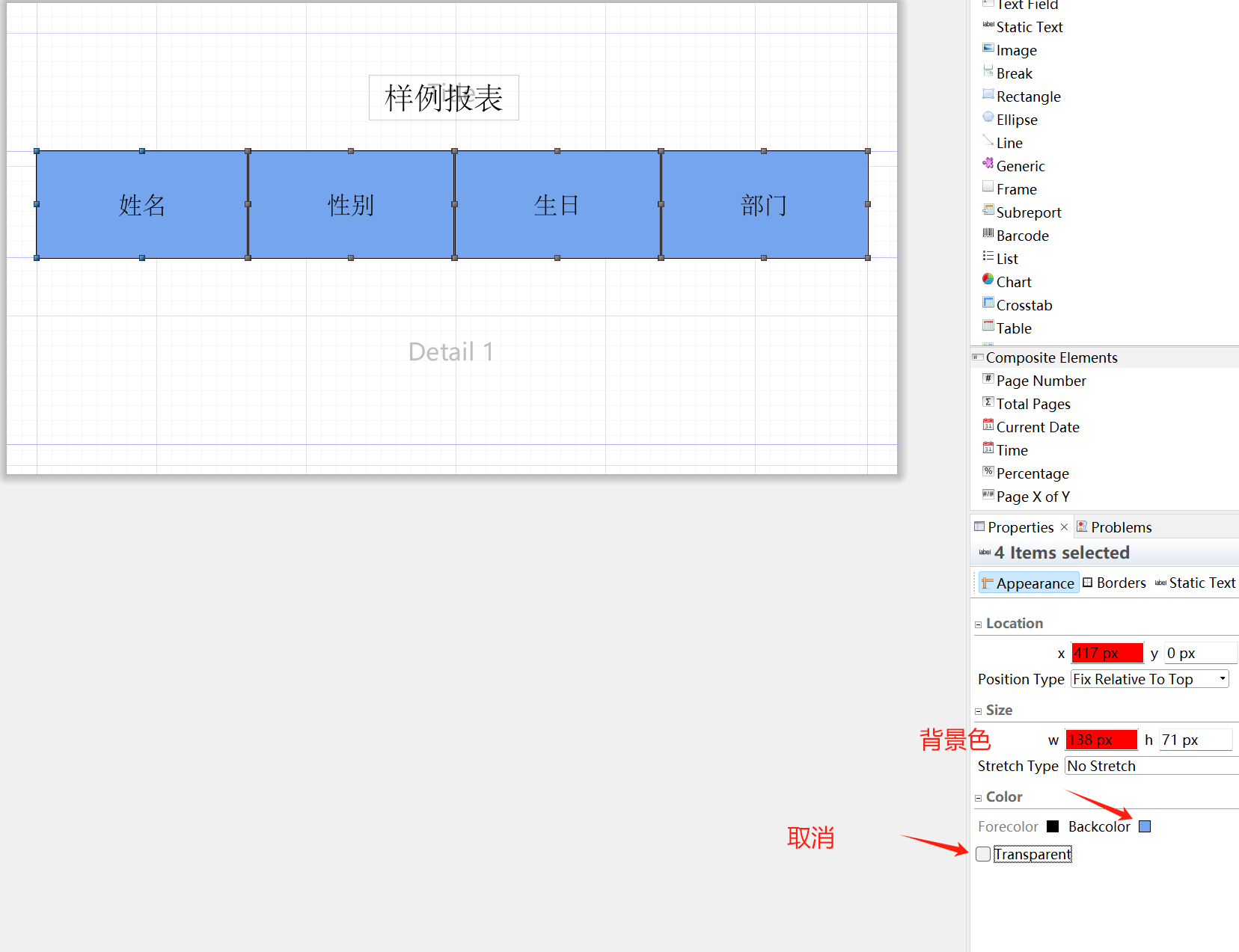Select the Ellipse shape tool
The image size is (1239, 952).
tap(1016, 120)
